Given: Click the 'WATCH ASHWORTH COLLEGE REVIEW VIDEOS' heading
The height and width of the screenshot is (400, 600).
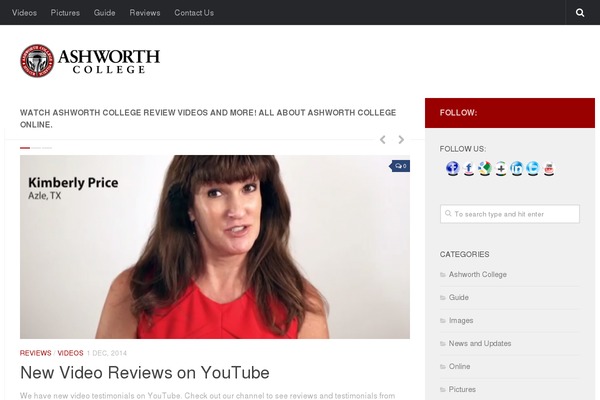Looking at the screenshot, I should pyautogui.click(x=208, y=118).
